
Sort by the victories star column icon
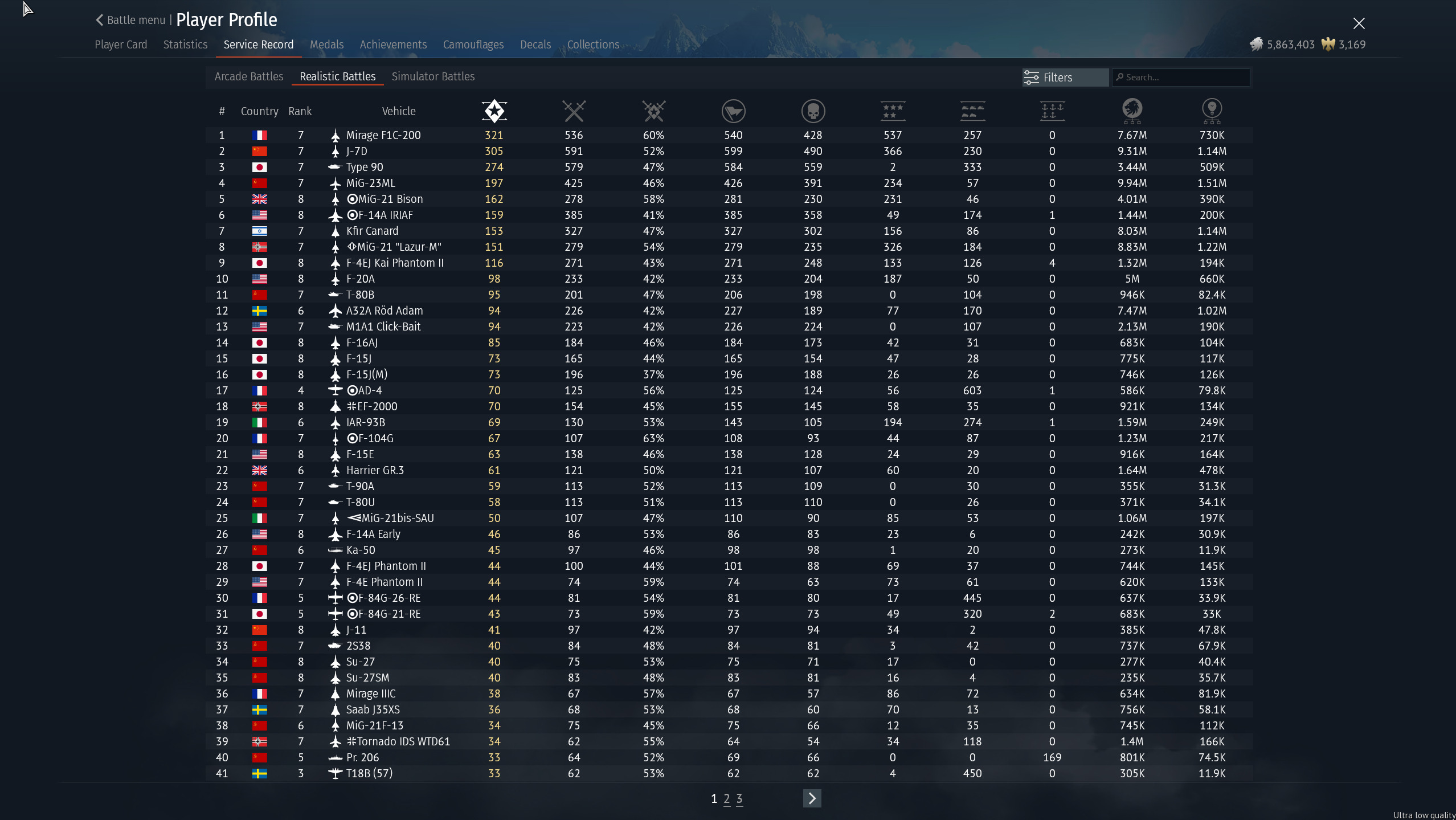click(x=494, y=111)
